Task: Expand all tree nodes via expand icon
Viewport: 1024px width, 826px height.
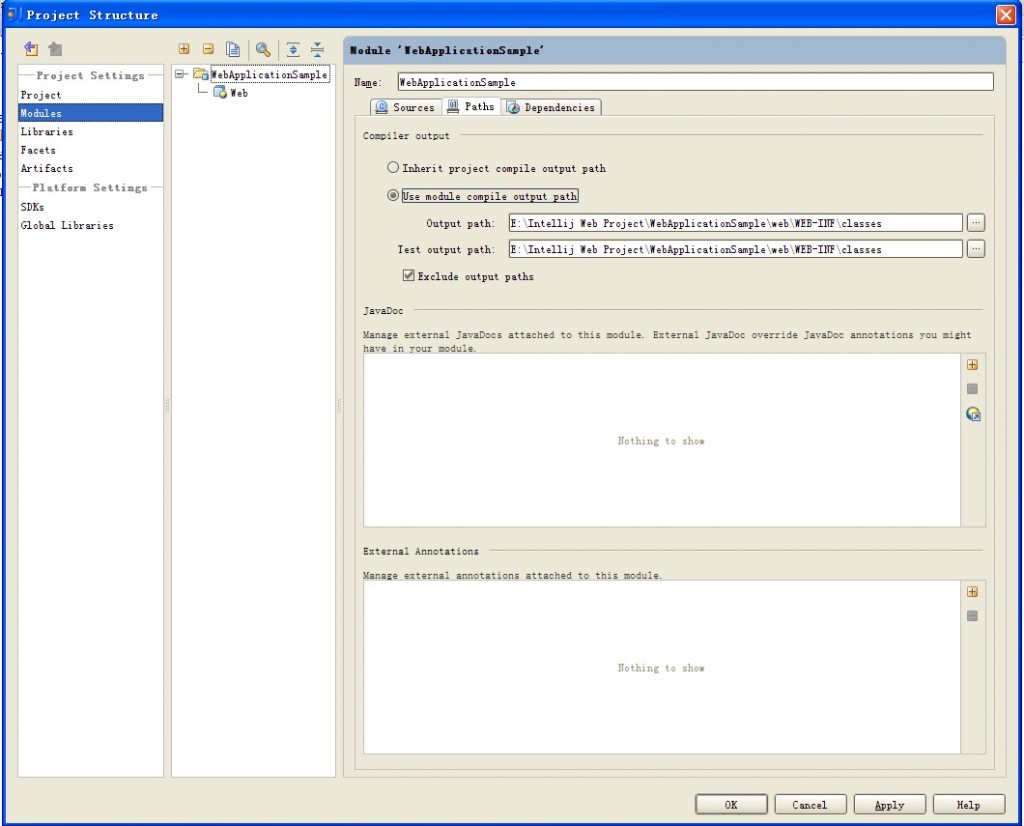Action: coord(291,48)
